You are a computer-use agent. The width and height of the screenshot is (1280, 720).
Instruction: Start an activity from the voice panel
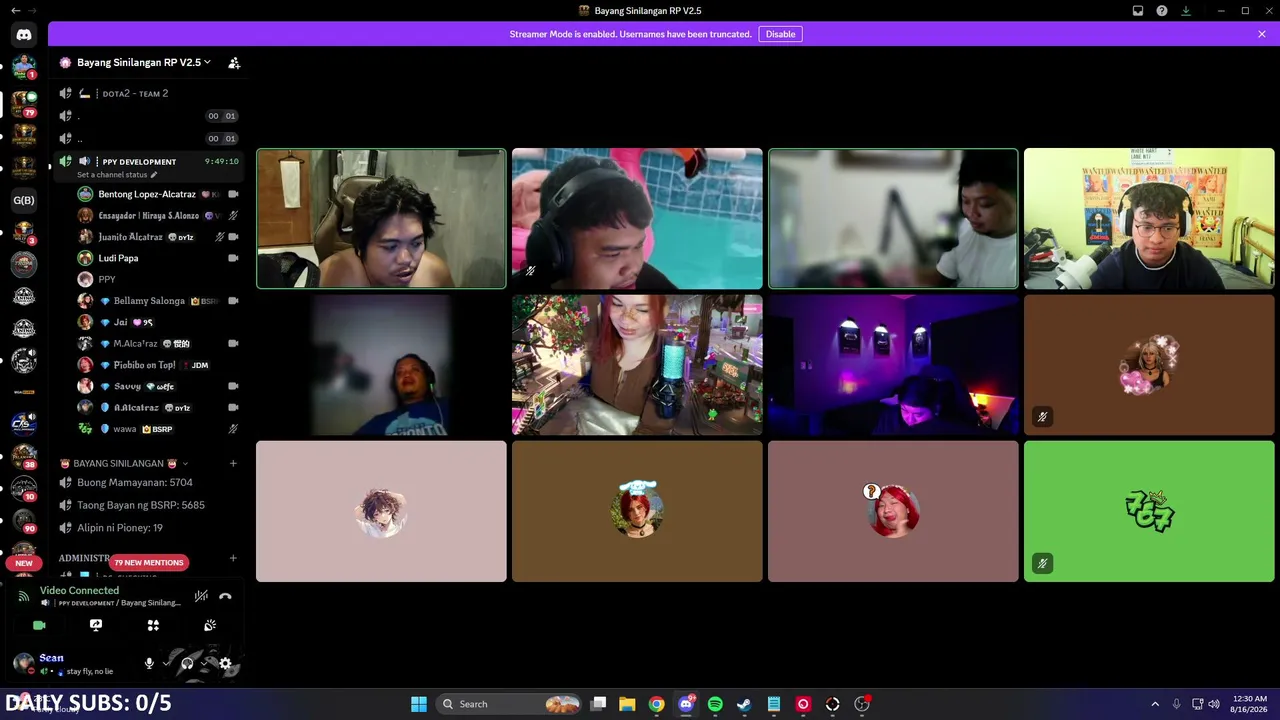point(153,625)
